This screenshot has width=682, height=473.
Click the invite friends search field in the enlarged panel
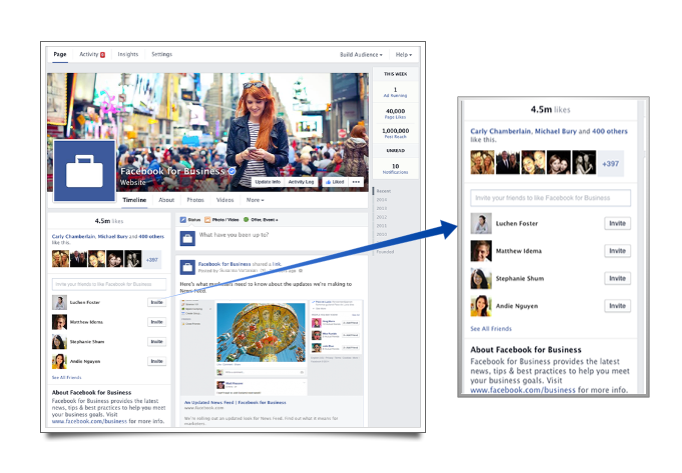[550, 198]
